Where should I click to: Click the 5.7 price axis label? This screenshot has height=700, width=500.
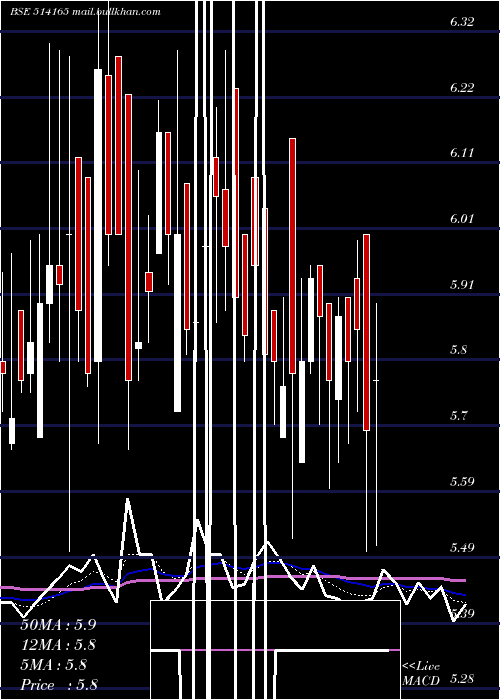[458, 416]
